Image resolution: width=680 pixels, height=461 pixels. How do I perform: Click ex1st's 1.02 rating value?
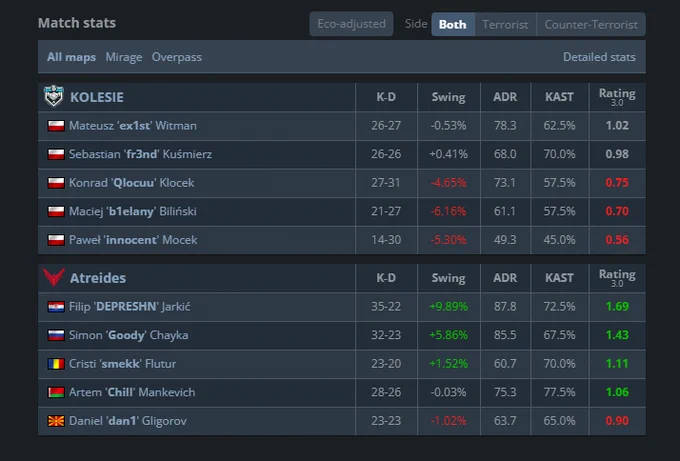(x=617, y=126)
